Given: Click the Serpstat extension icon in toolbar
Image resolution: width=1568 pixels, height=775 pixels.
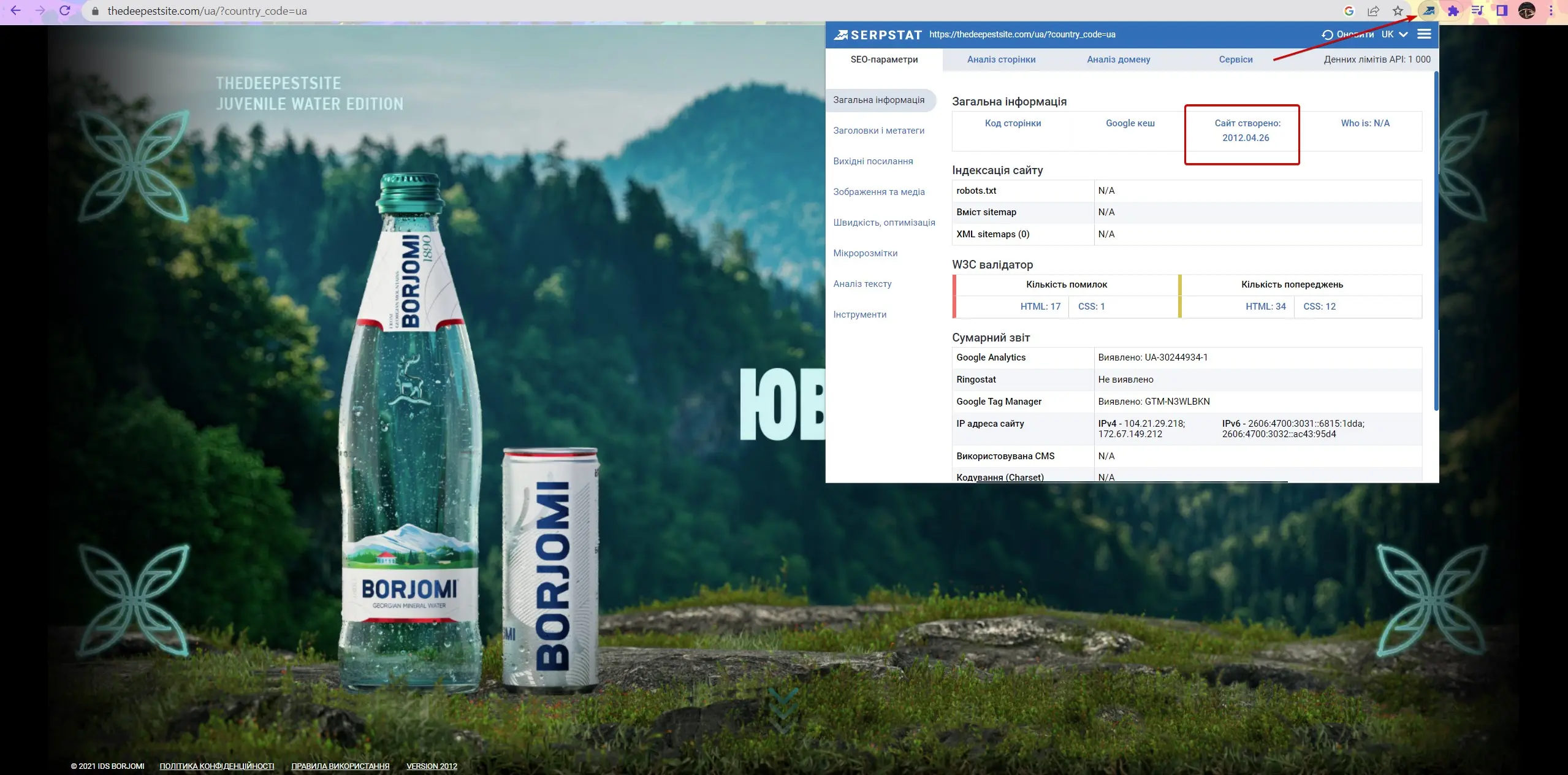Looking at the screenshot, I should click(1429, 11).
